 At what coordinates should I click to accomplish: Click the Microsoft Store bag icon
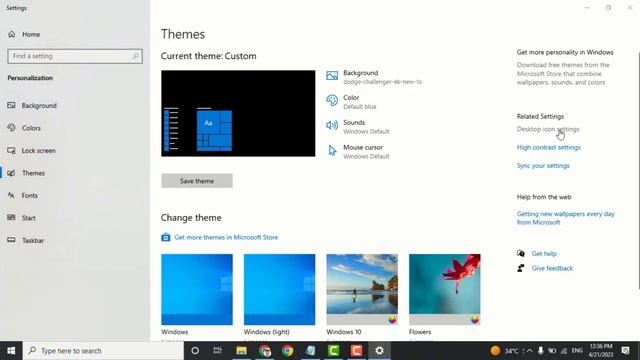pos(165,237)
